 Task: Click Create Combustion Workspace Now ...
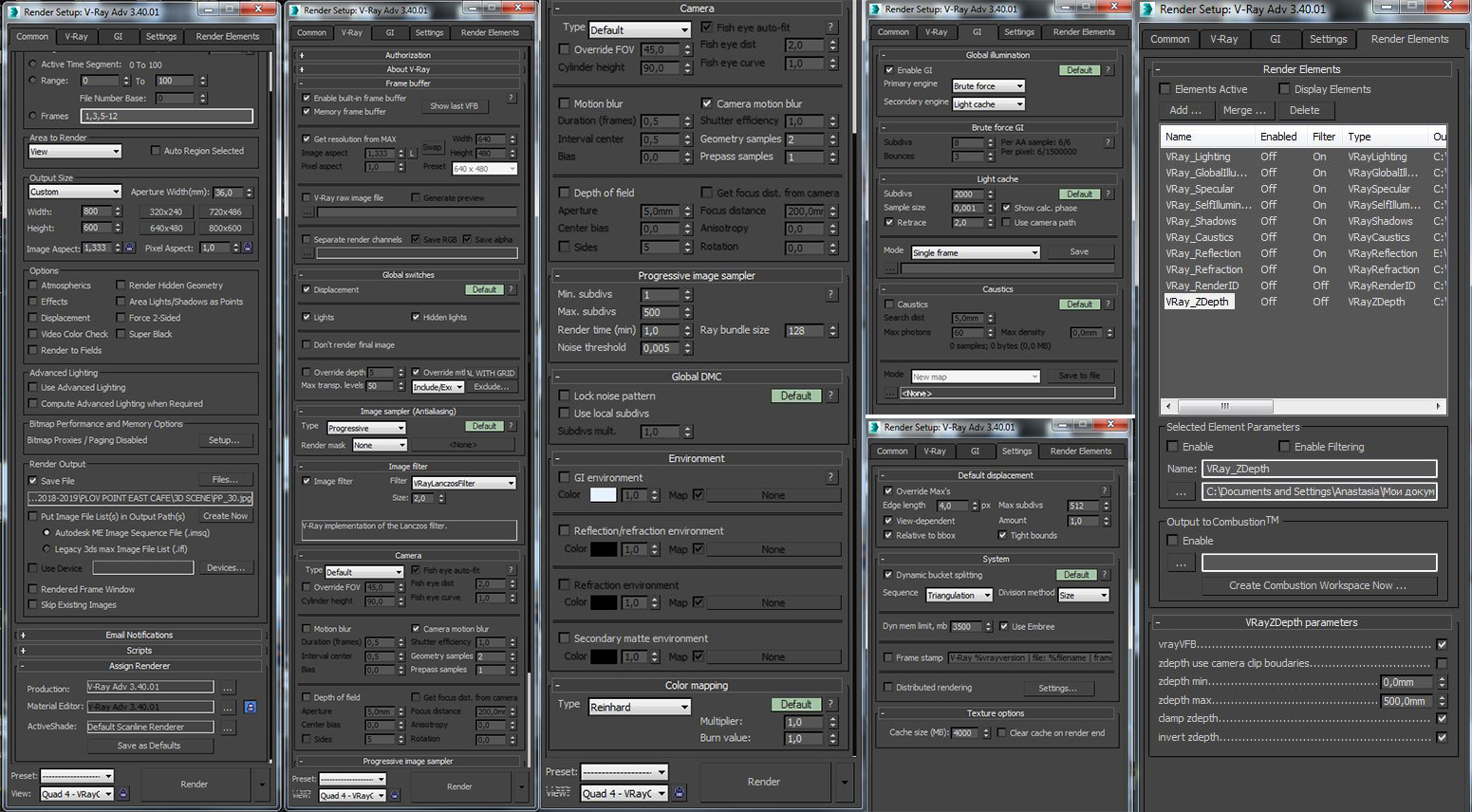[1317, 585]
